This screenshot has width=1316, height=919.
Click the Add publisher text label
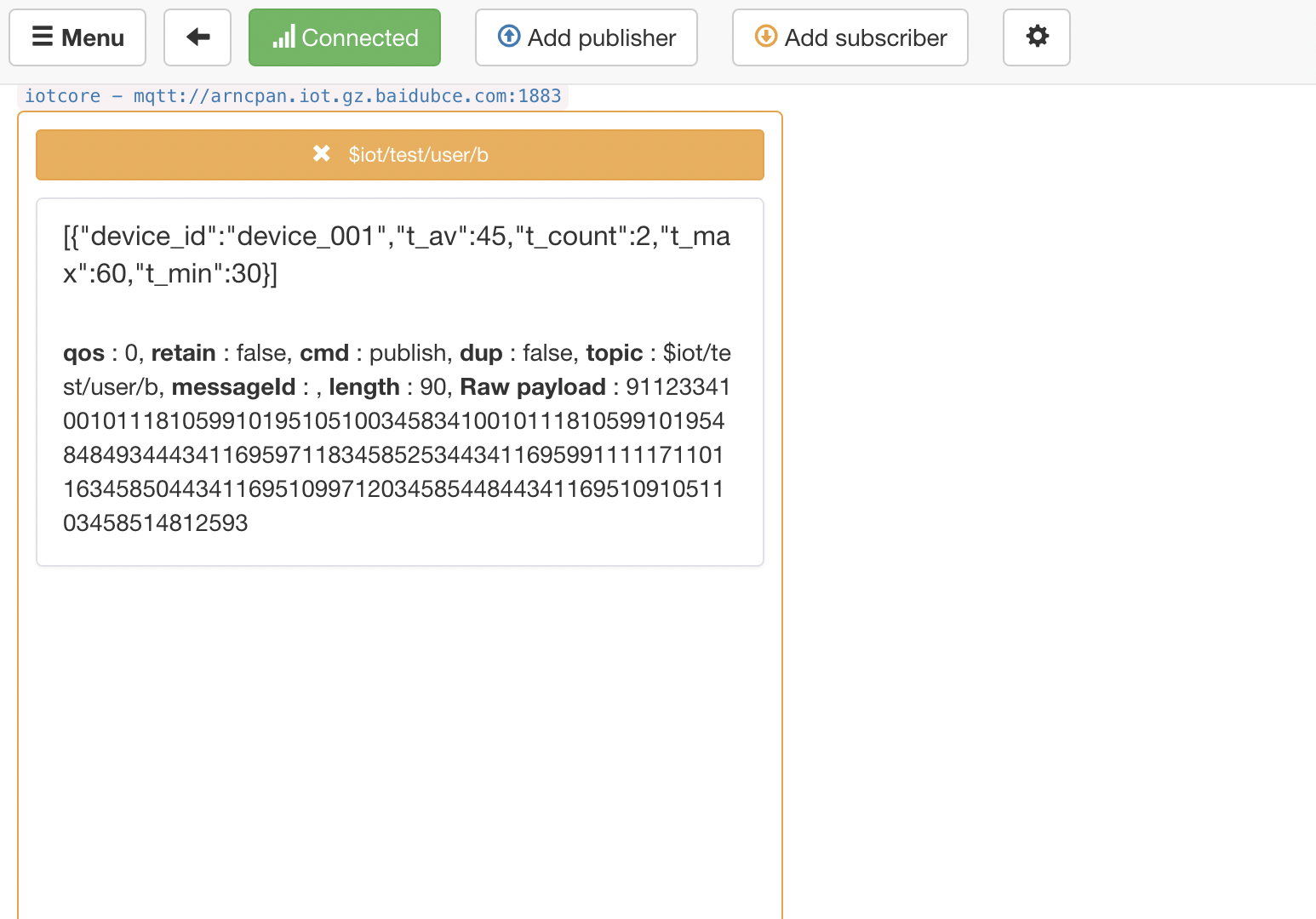(602, 38)
